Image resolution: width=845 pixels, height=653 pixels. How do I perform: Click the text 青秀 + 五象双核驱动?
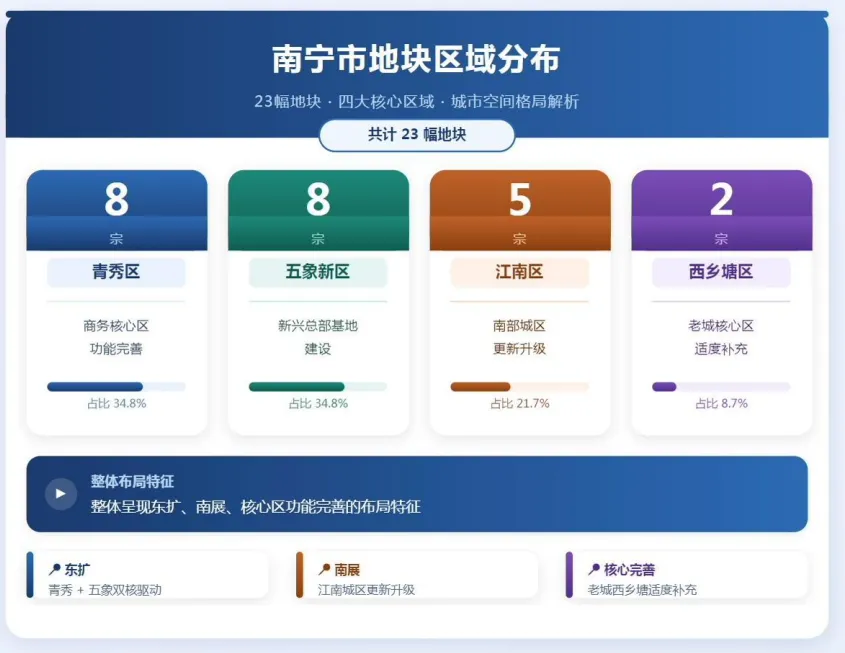(x=105, y=590)
